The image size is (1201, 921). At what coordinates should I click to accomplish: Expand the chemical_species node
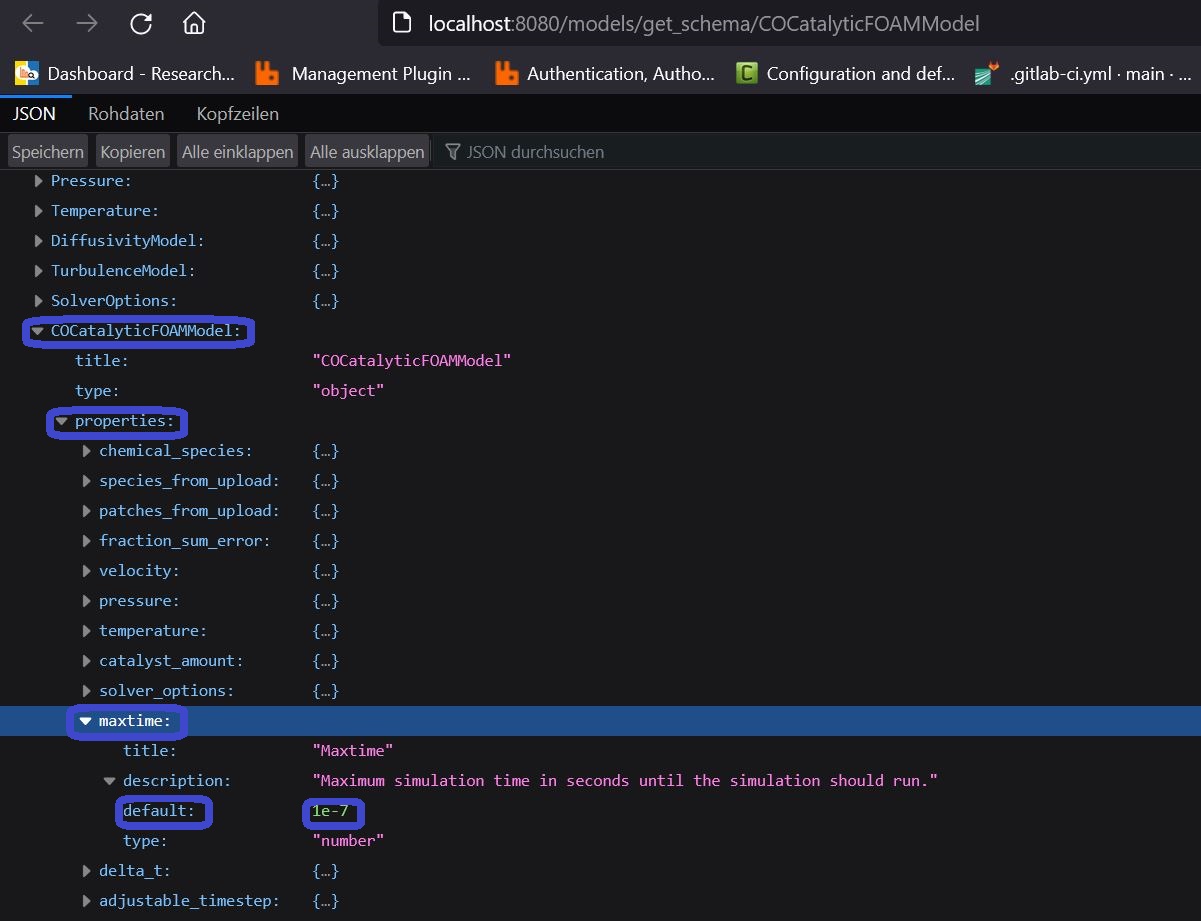87,451
